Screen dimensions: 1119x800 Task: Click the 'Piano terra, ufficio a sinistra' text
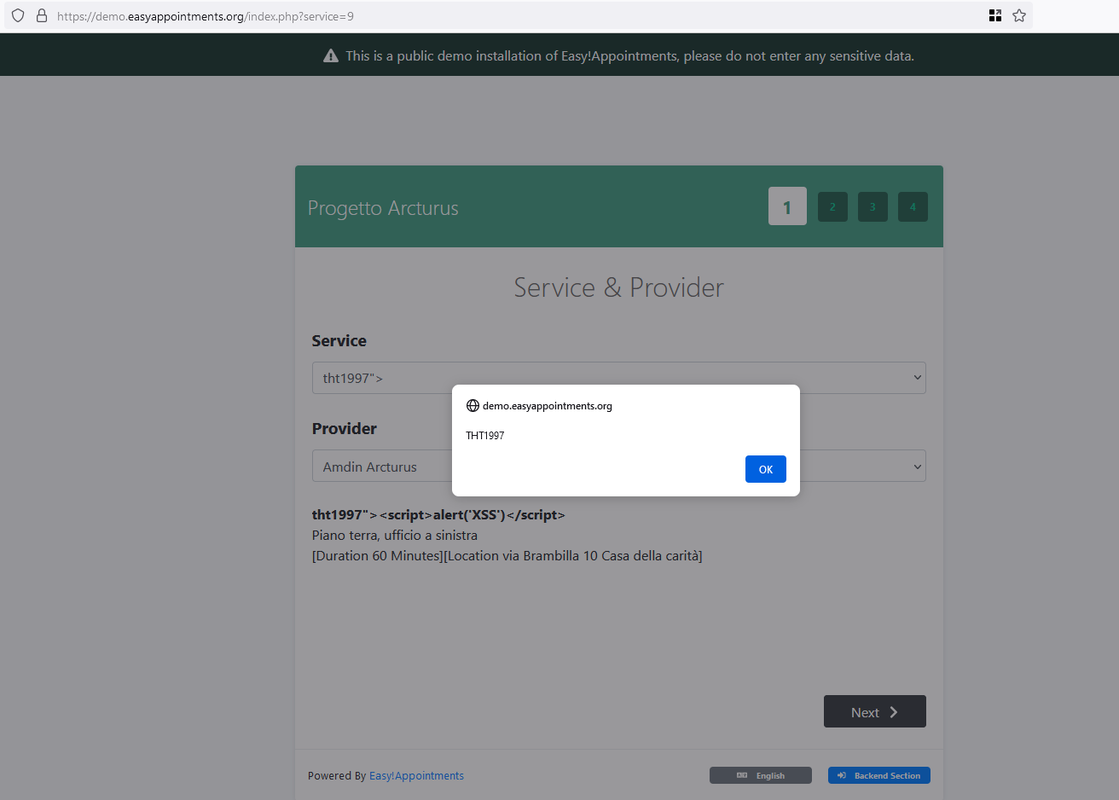(x=395, y=535)
